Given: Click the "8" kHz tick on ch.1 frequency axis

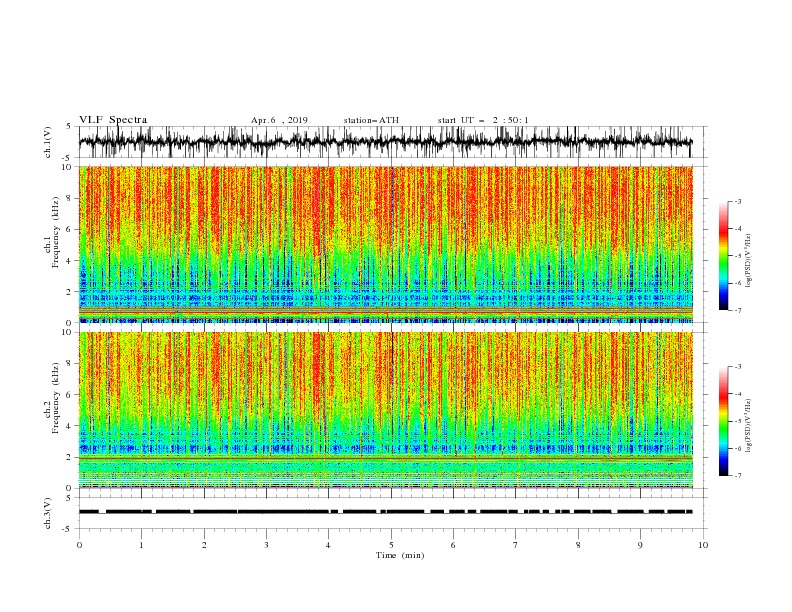Looking at the screenshot, I should 70,198.
